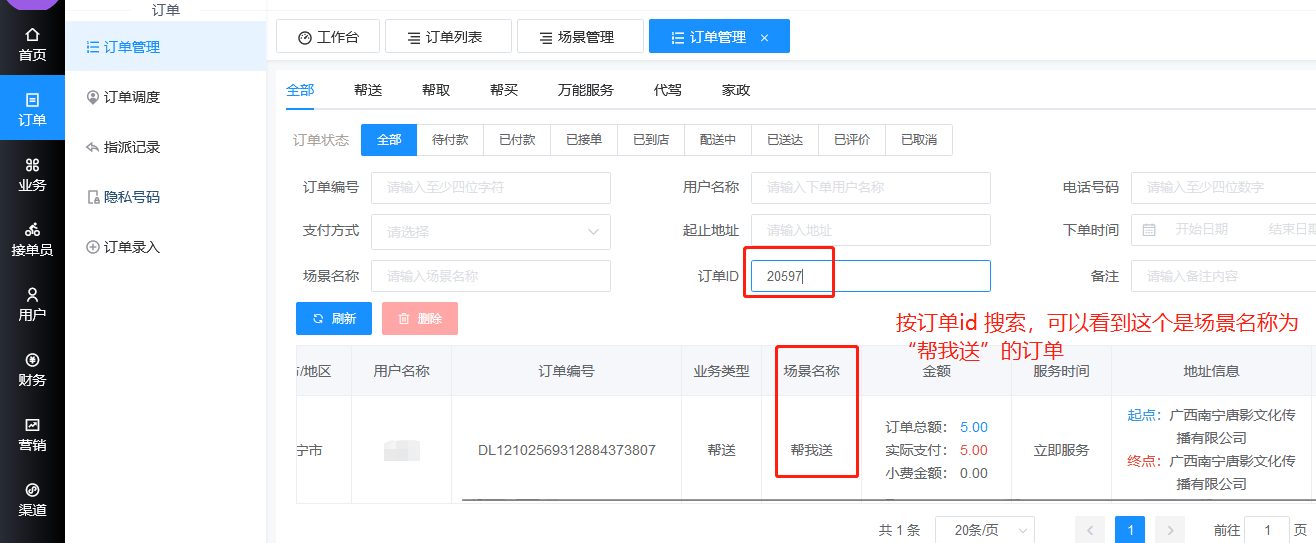Go to the next pagination page
Viewport: 1316px width, 543px height.
coord(1170,530)
